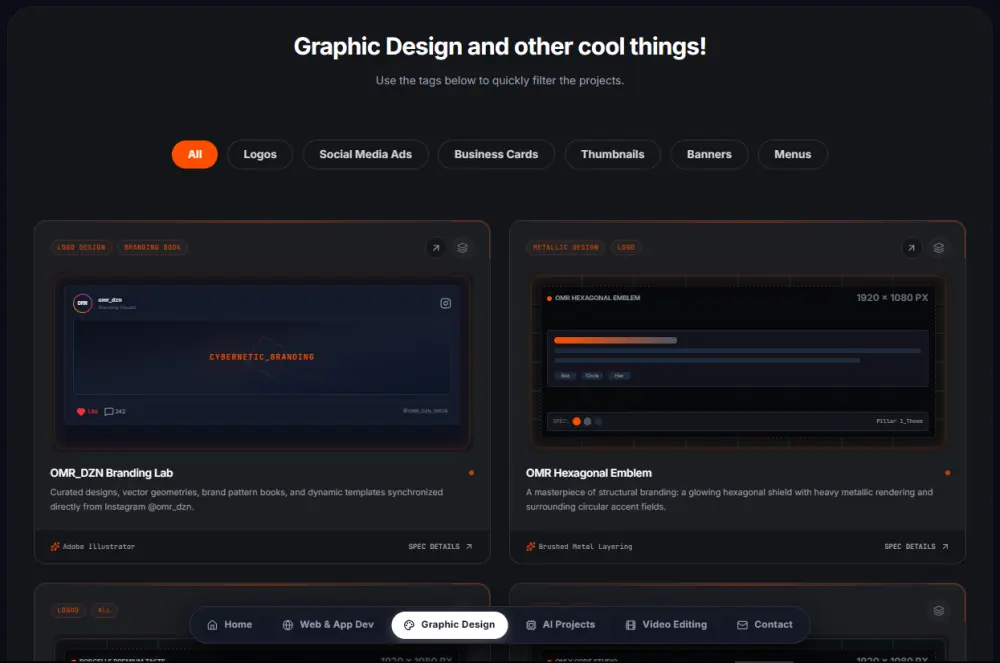Image resolution: width=1000 pixels, height=663 pixels.
Task: Open AI Projects section
Action: tap(561, 625)
